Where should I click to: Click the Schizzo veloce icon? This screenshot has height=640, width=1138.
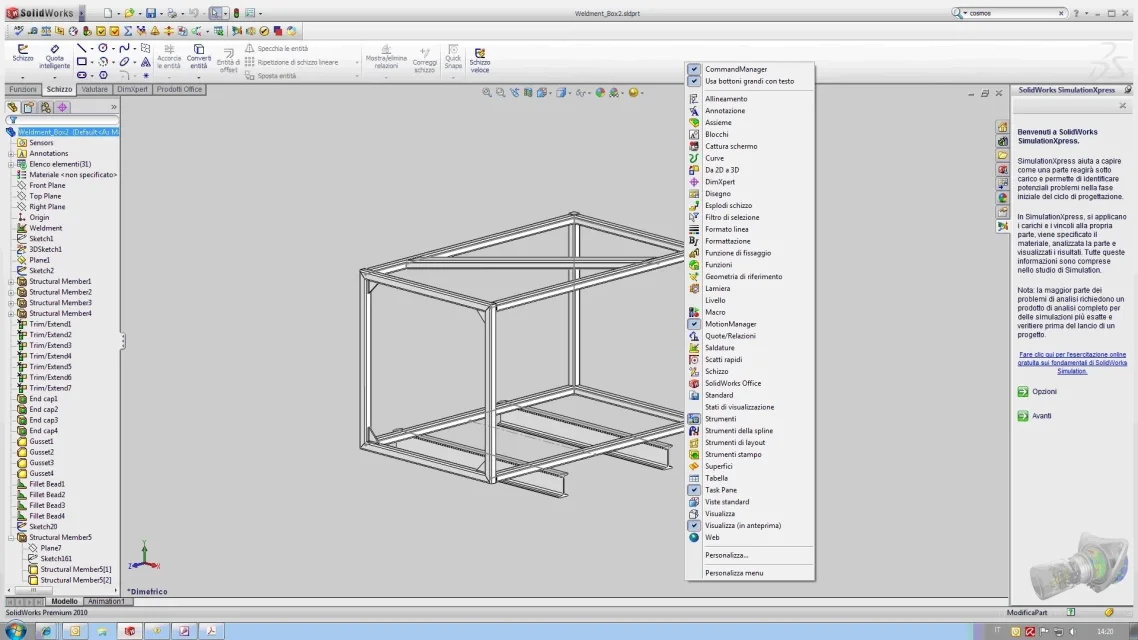480,60
